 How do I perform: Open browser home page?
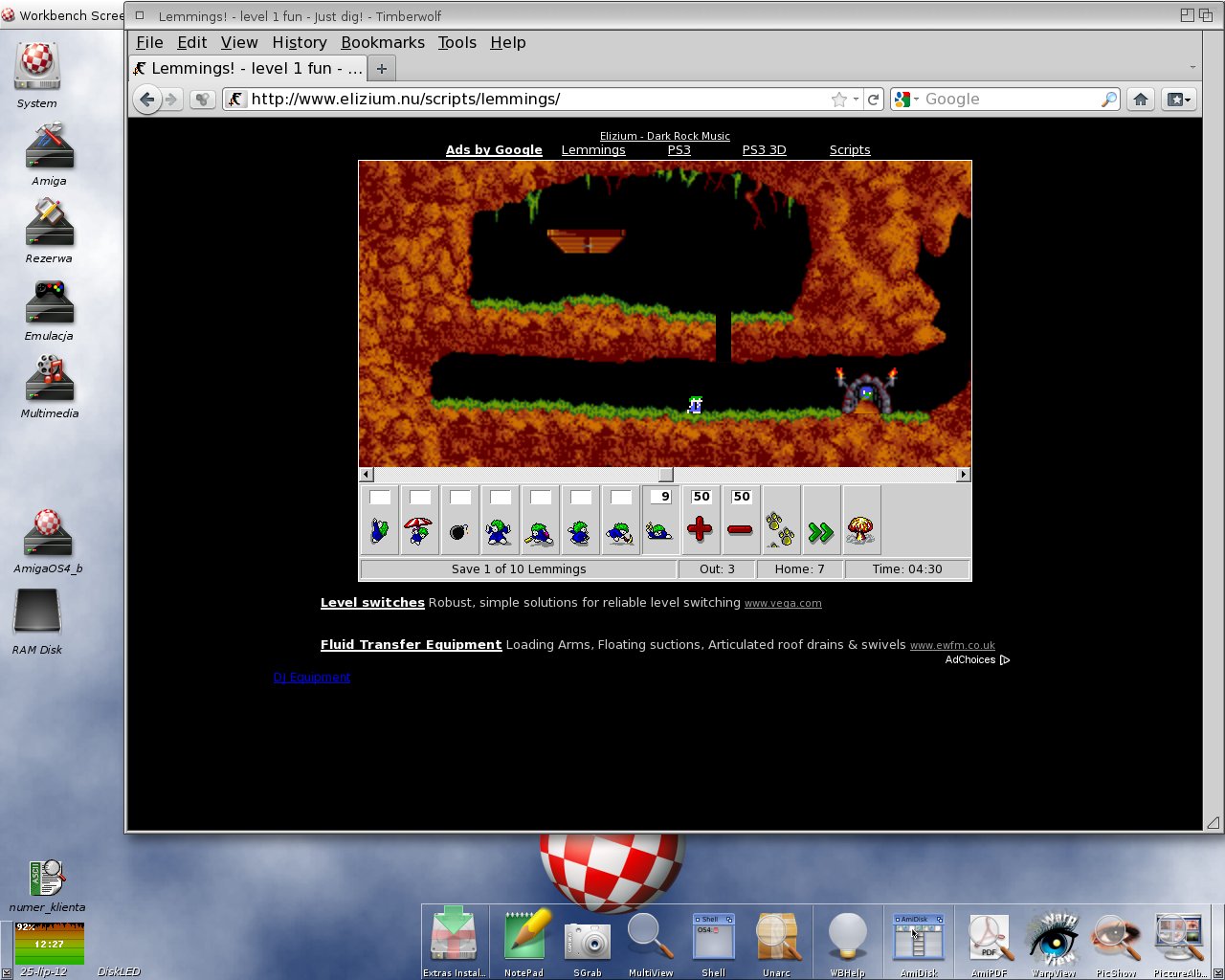[1141, 100]
